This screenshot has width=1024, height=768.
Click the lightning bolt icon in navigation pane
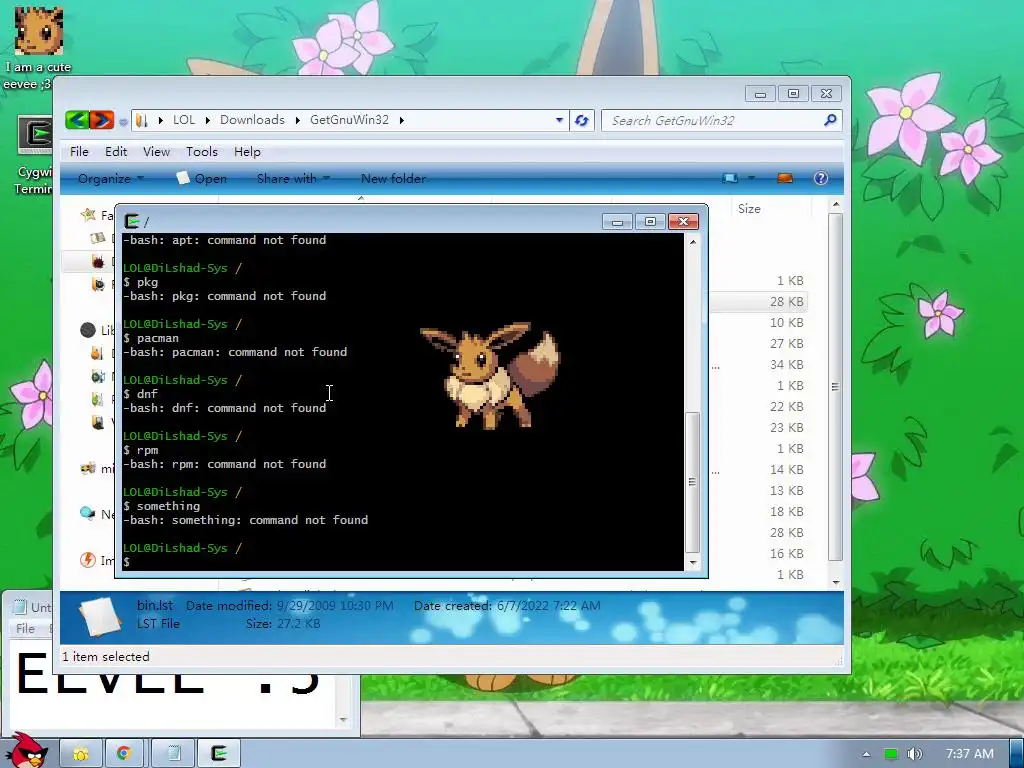point(88,560)
